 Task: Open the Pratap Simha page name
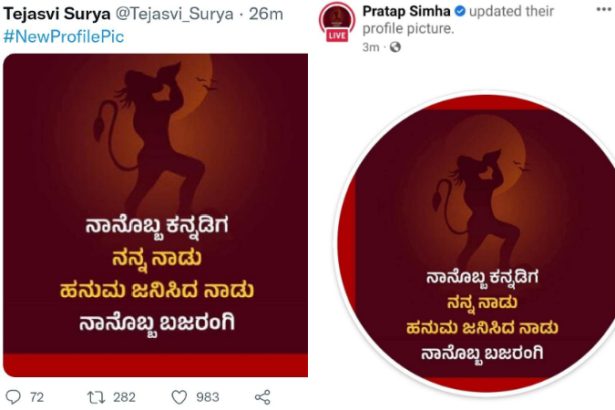click(406, 11)
